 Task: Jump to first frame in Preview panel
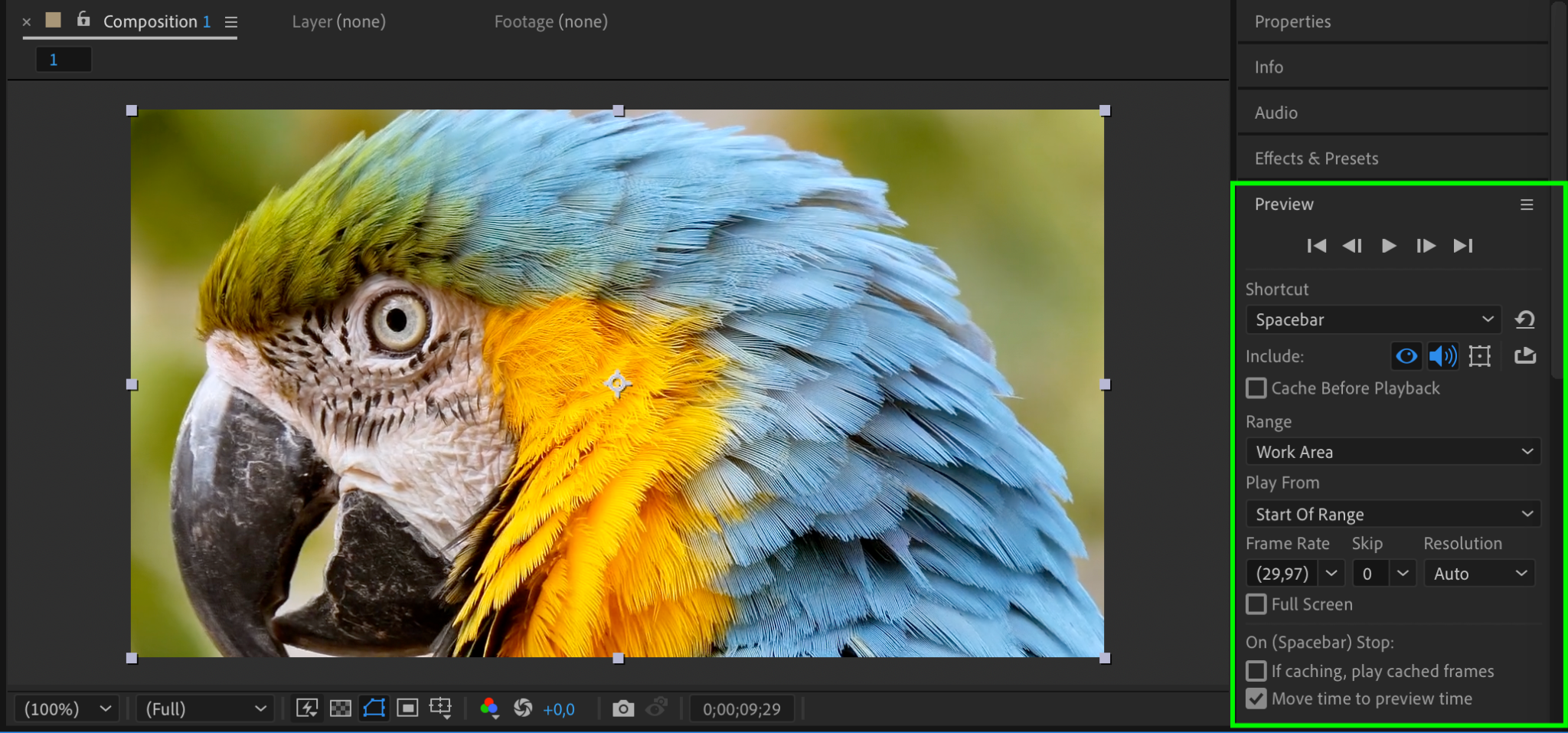tap(1316, 246)
